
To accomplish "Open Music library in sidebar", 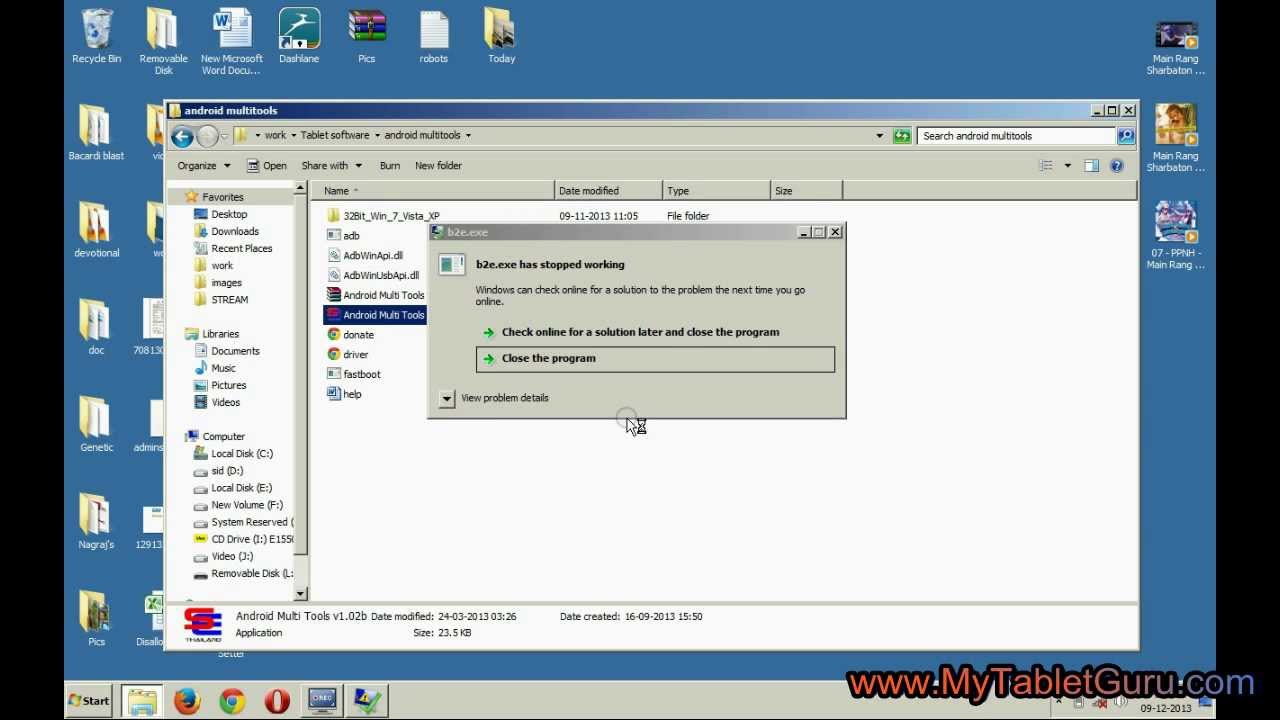I will tap(223, 369).
